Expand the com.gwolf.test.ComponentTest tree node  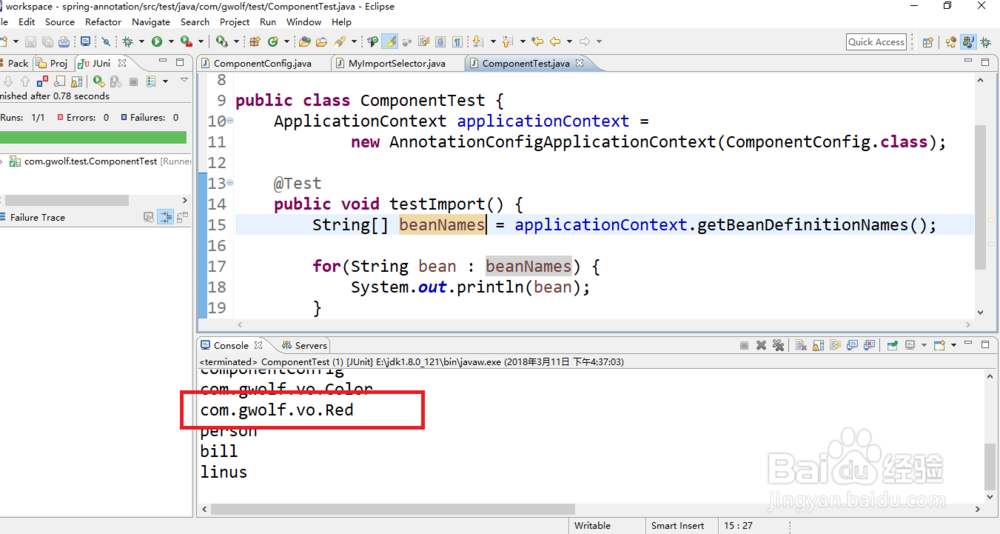point(2,162)
